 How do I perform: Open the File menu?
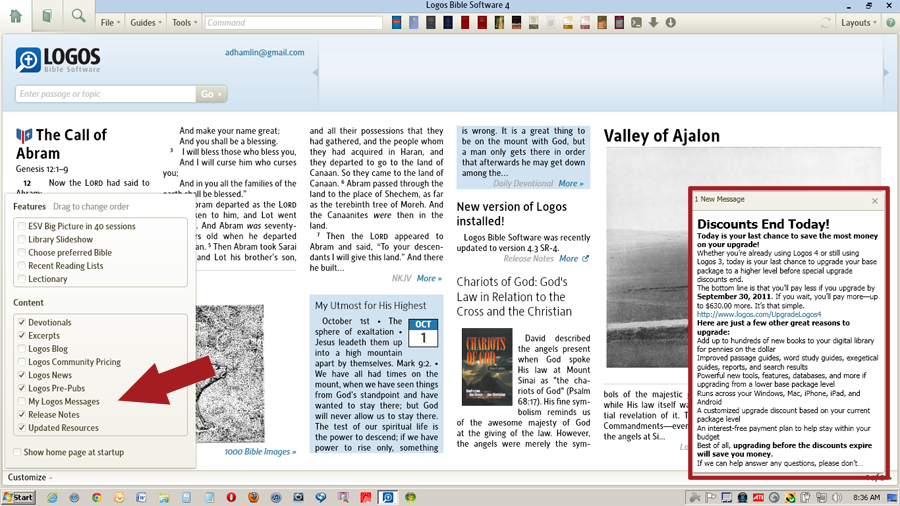coord(110,23)
